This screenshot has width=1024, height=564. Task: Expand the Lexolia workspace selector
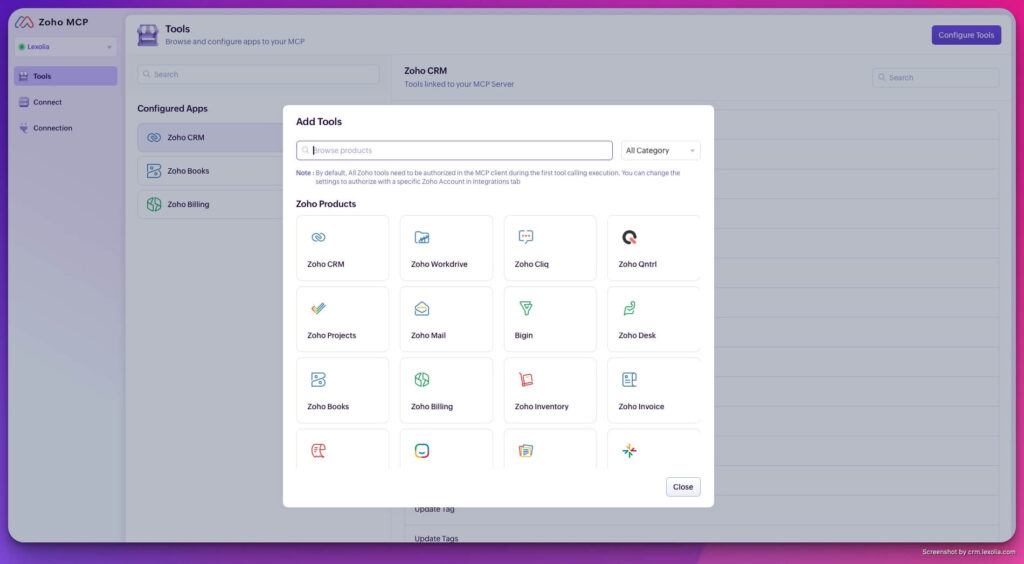point(65,47)
